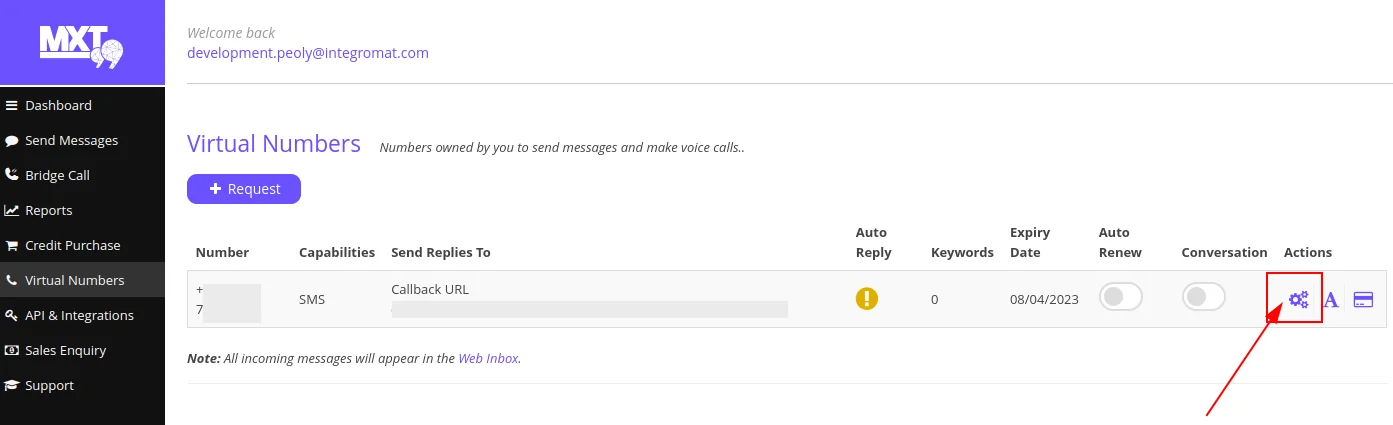Click the Credit Purchase cart icon
The width and height of the screenshot is (1393, 425).
point(12,245)
